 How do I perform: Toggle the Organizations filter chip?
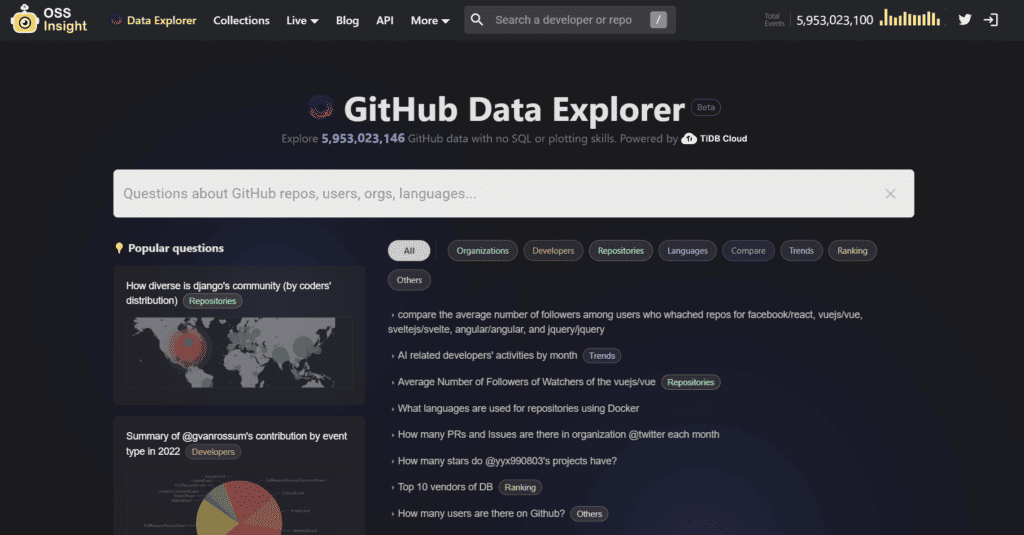tap(483, 251)
